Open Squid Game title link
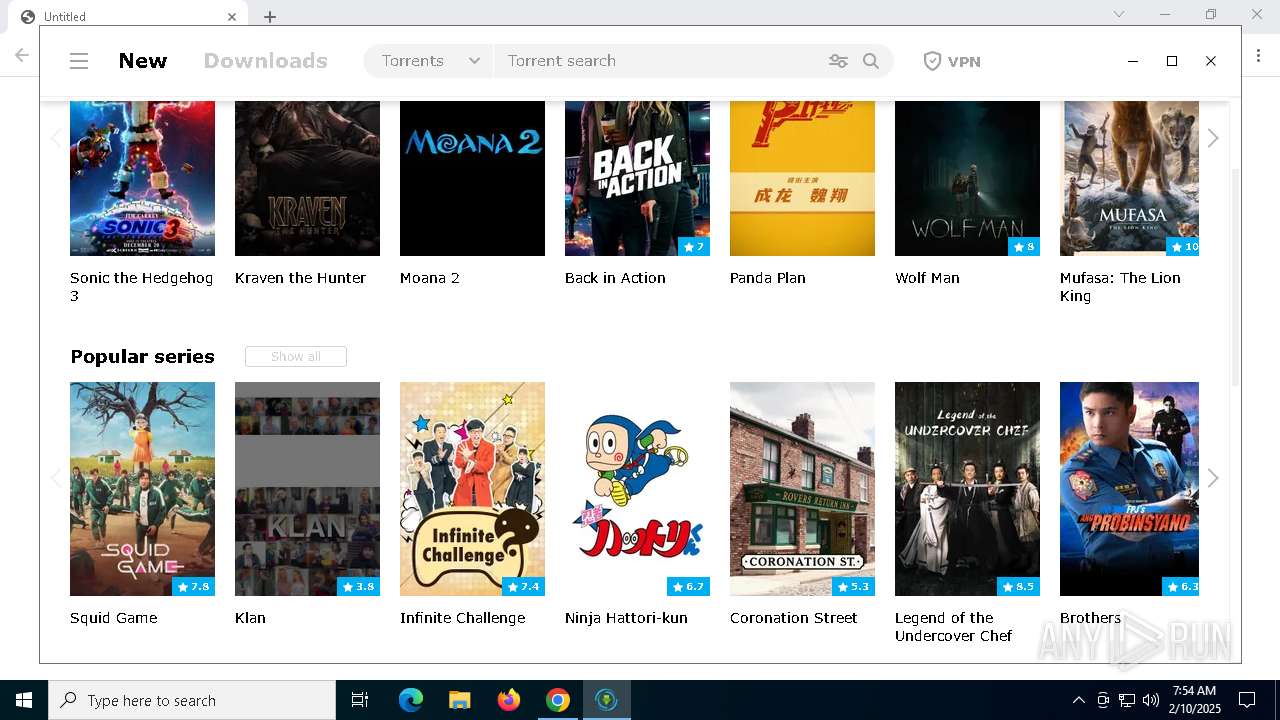Screen dimensions: 1280x720 tap(114, 618)
